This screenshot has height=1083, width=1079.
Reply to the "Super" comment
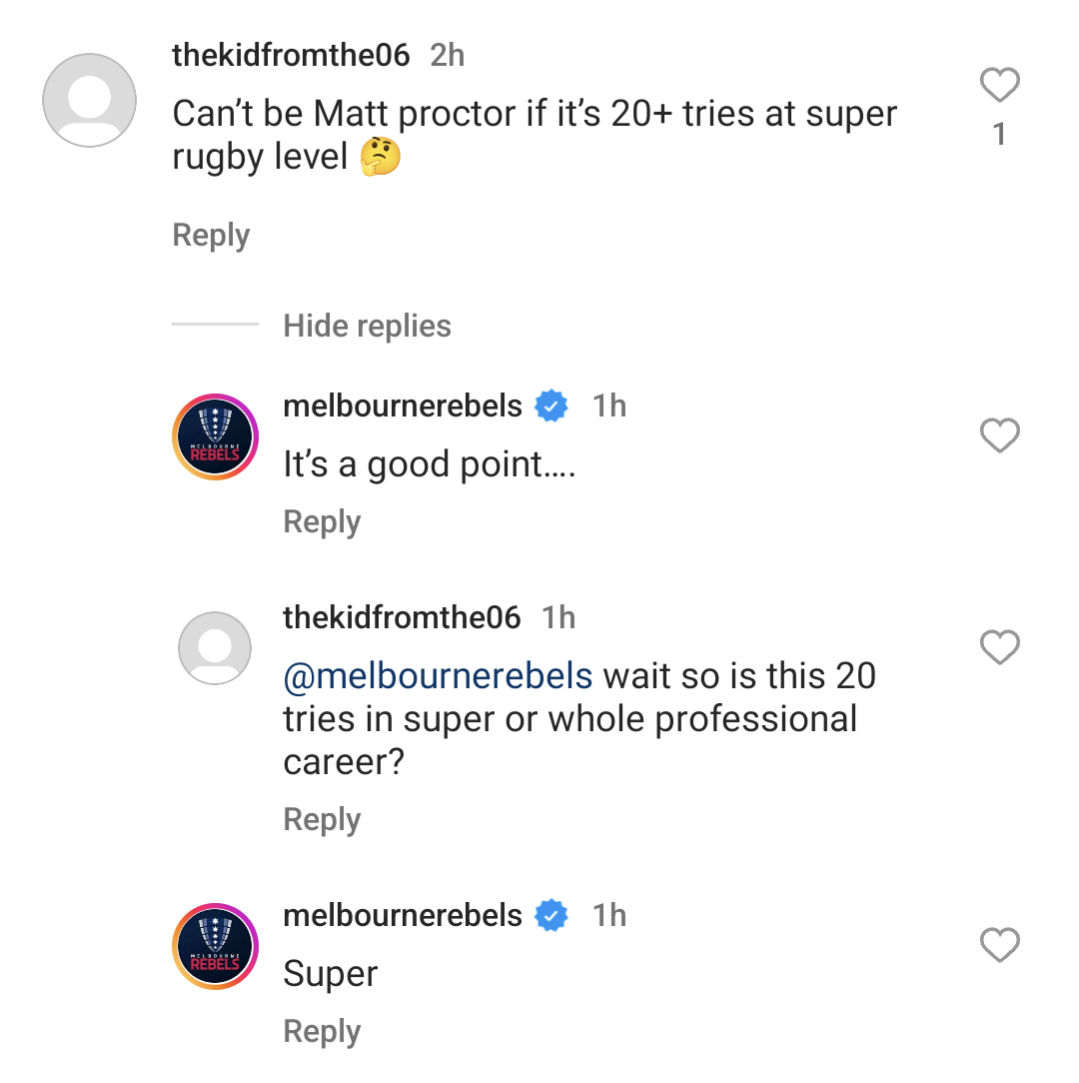[x=322, y=1032]
